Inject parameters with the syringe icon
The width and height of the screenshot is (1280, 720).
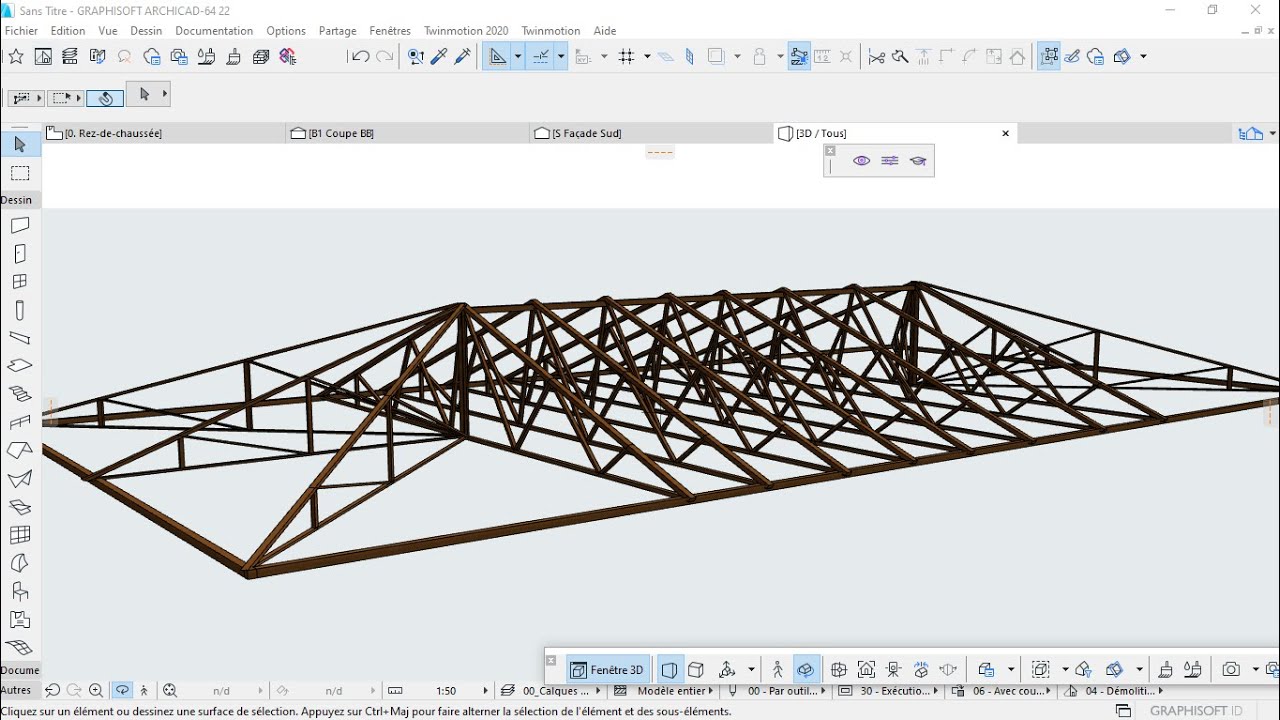click(461, 57)
